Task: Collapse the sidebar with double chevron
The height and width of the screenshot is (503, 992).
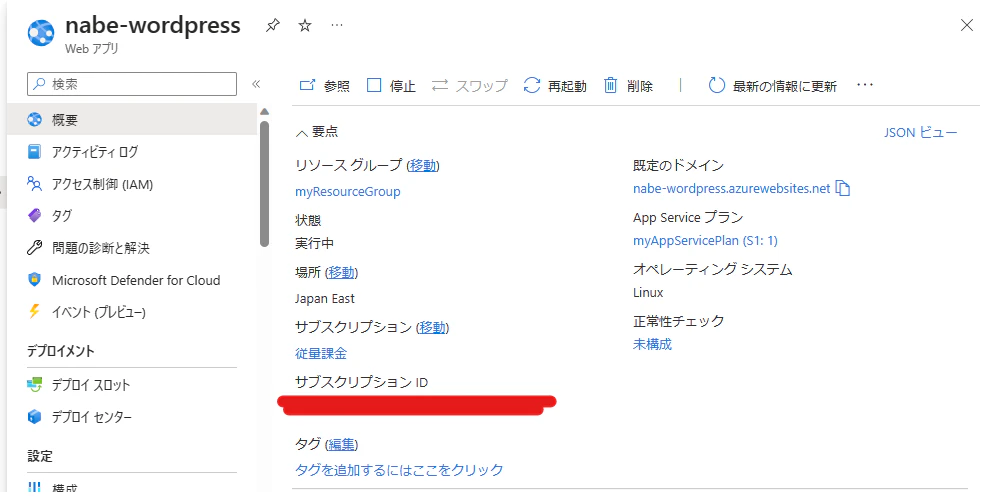Action: coord(256,84)
